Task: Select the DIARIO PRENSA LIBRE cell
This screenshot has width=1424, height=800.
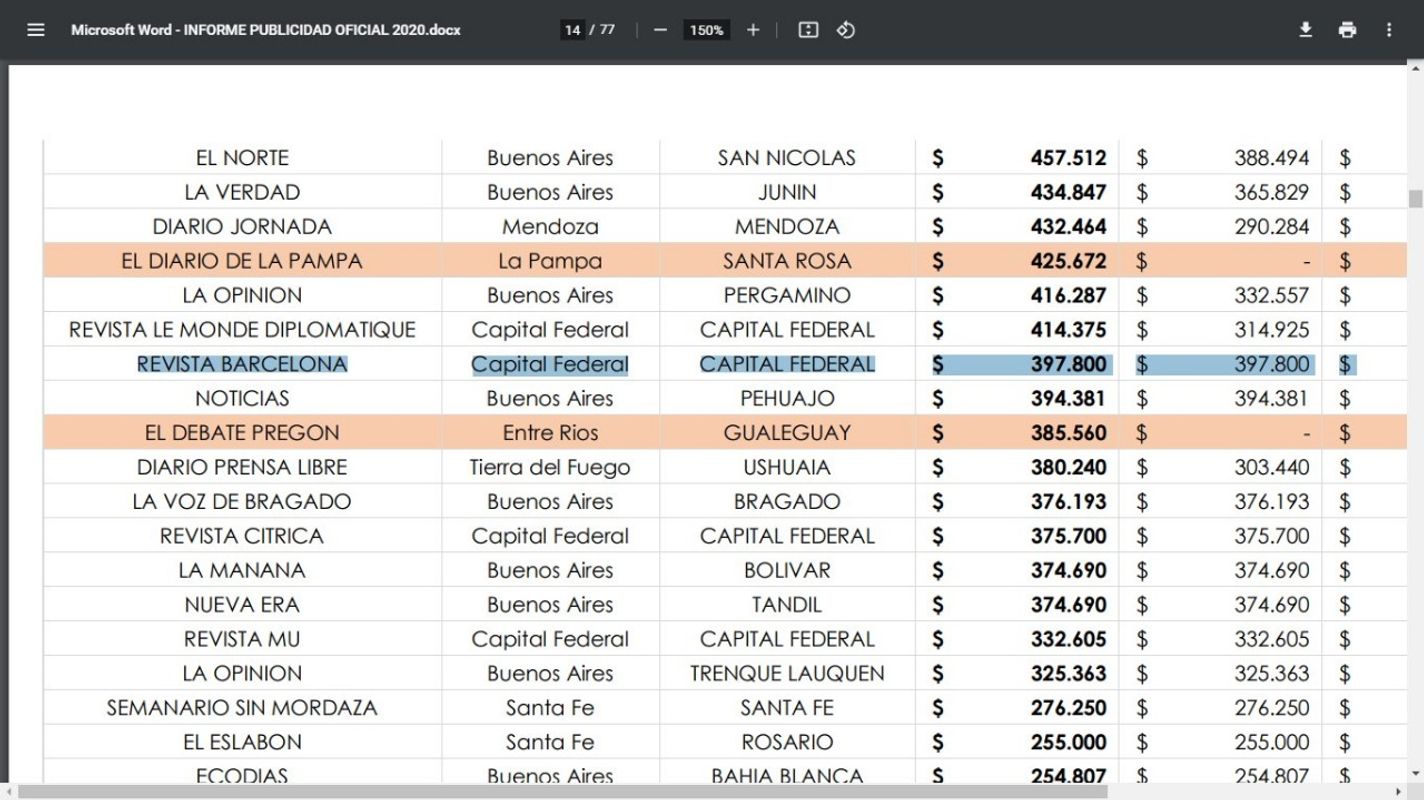Action: click(242, 467)
